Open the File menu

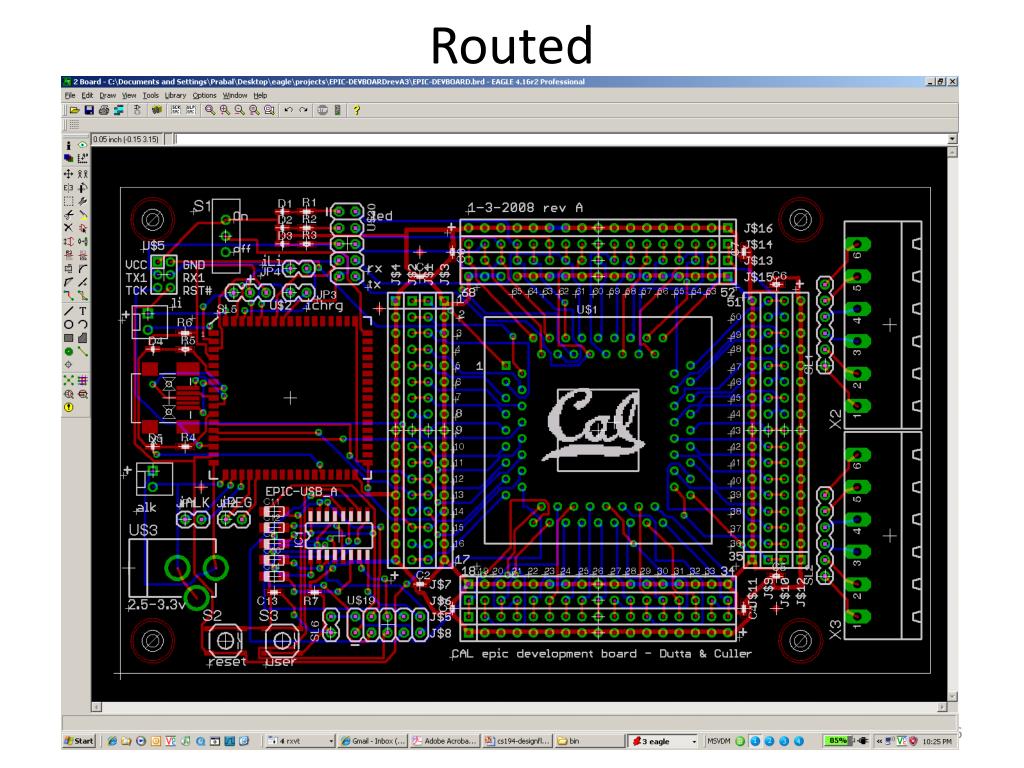[x=70, y=95]
